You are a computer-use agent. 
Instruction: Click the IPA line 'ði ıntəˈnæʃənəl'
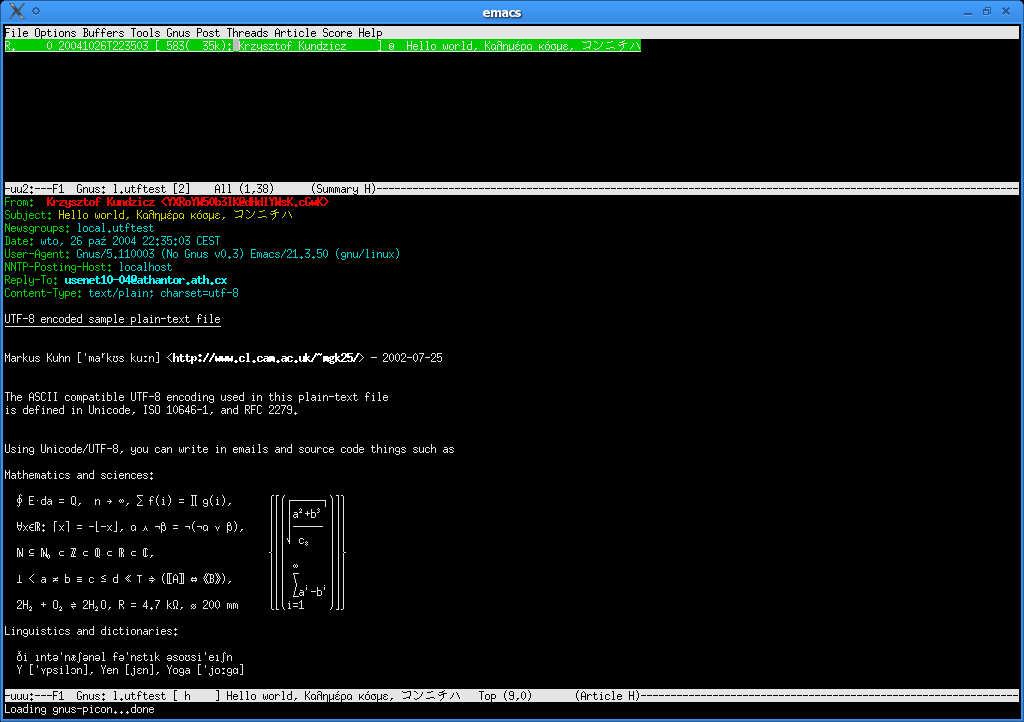coord(124,657)
